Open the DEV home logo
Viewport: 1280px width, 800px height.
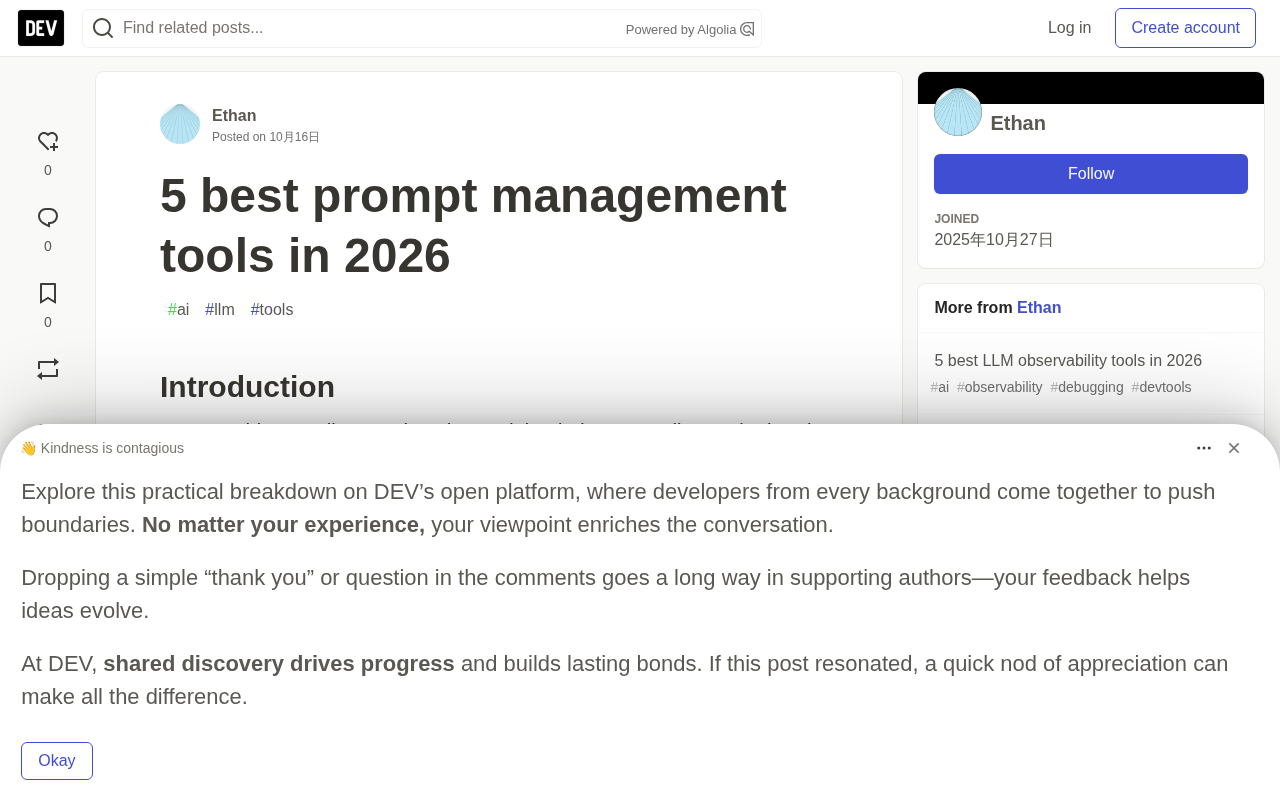coord(41,28)
